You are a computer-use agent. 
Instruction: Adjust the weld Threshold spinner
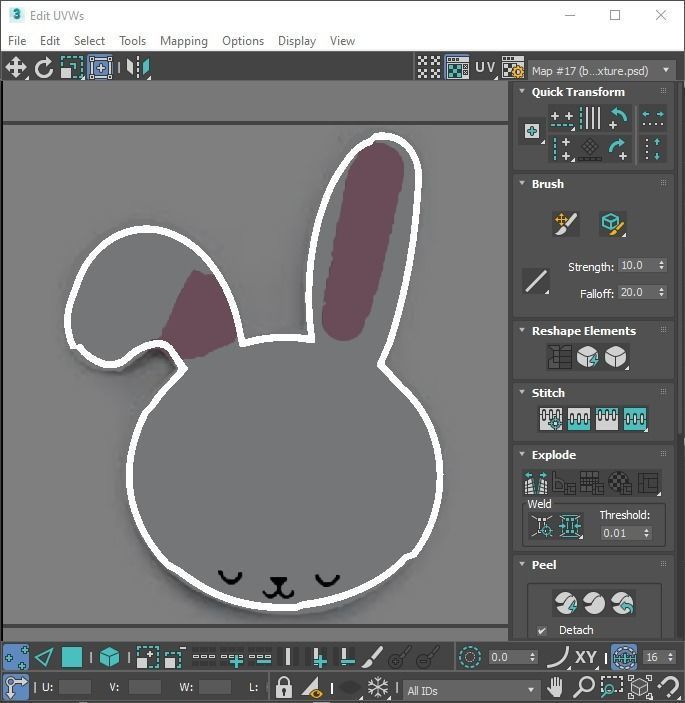[646, 533]
